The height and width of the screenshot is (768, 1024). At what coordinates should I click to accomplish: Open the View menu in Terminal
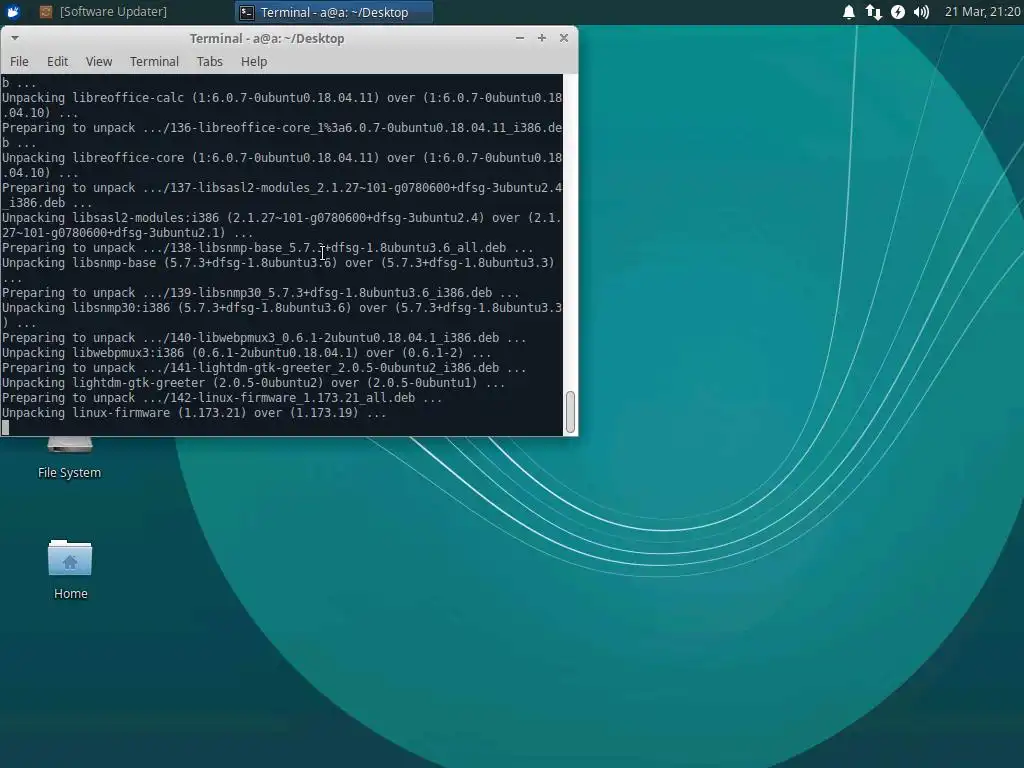(x=99, y=61)
